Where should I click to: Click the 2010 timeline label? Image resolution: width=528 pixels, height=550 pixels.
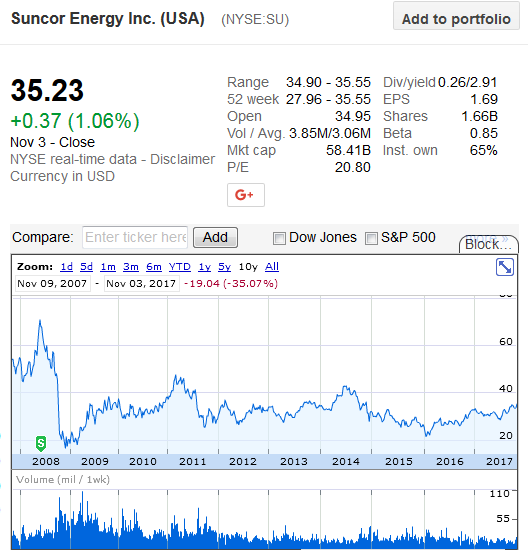[143, 462]
